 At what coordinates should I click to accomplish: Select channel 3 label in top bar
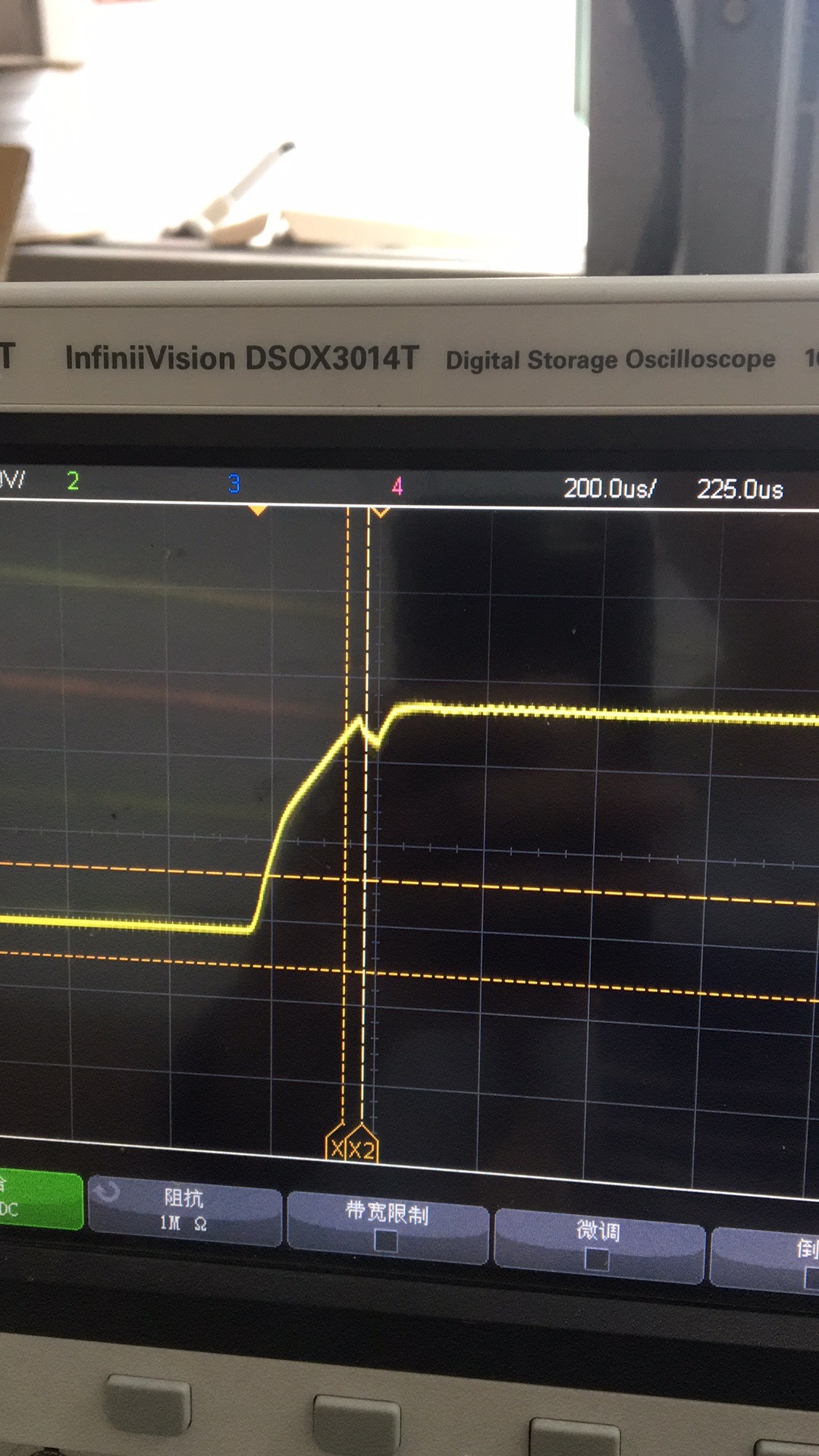(x=234, y=484)
